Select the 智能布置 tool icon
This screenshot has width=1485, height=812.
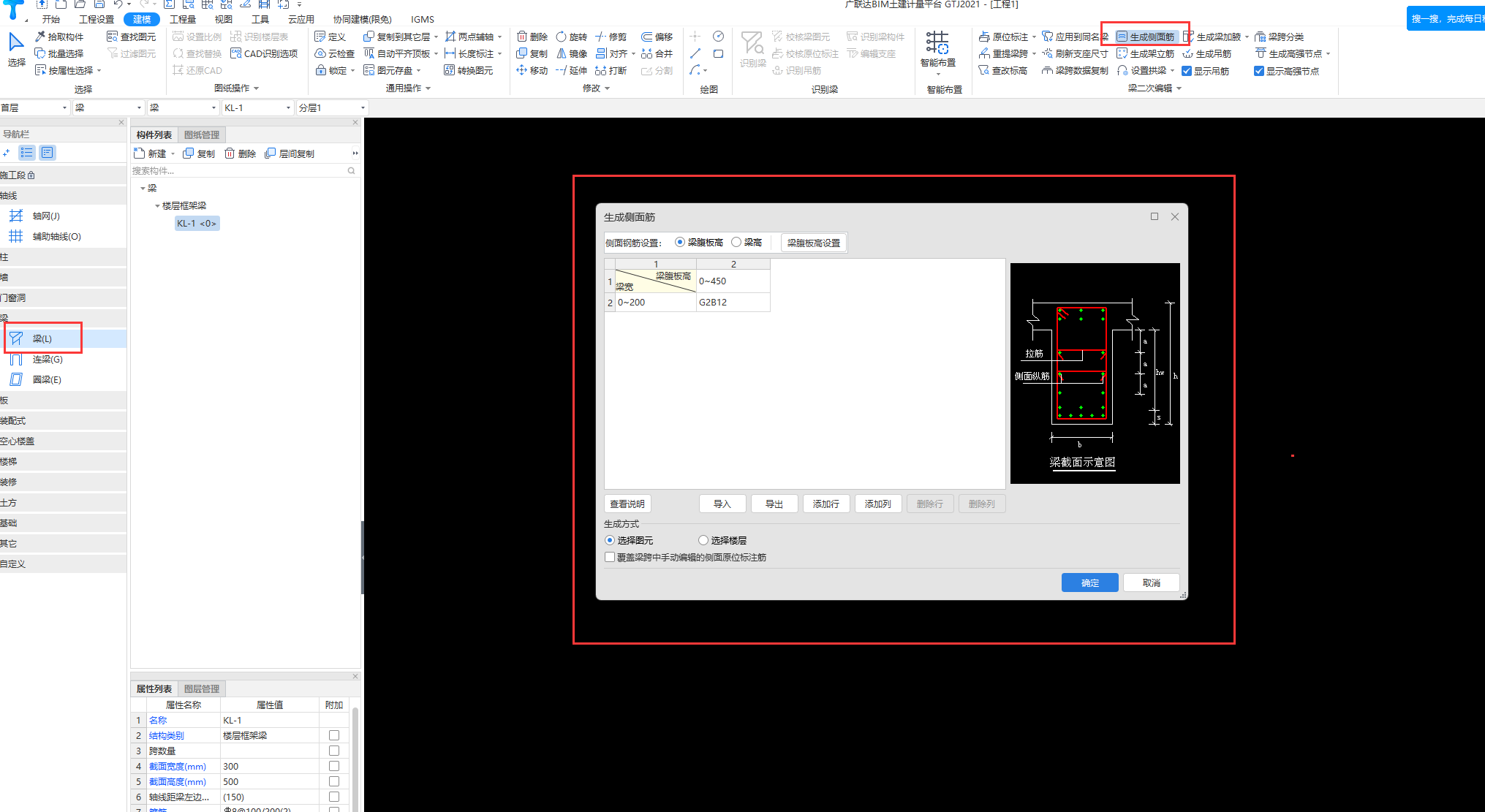pyautogui.click(x=940, y=45)
